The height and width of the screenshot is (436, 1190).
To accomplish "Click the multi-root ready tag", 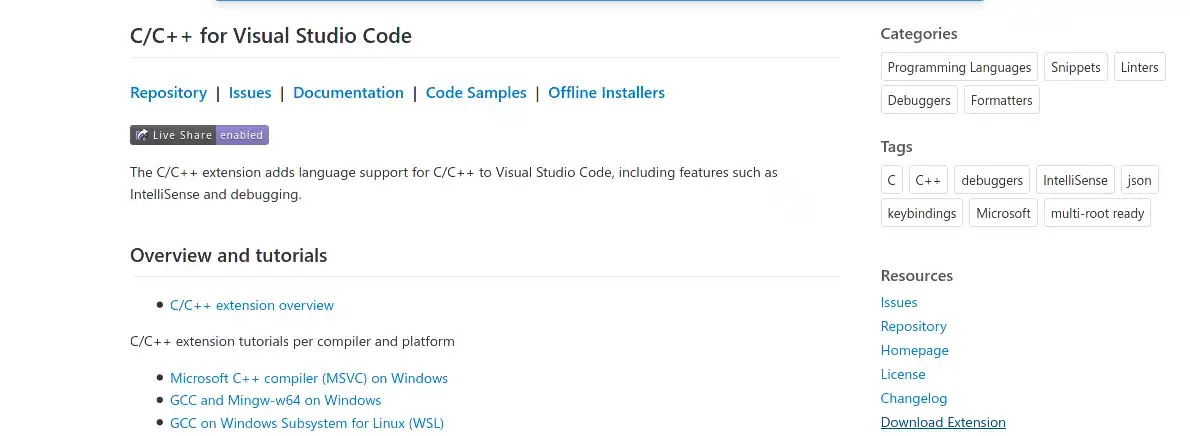I will 1097,213.
